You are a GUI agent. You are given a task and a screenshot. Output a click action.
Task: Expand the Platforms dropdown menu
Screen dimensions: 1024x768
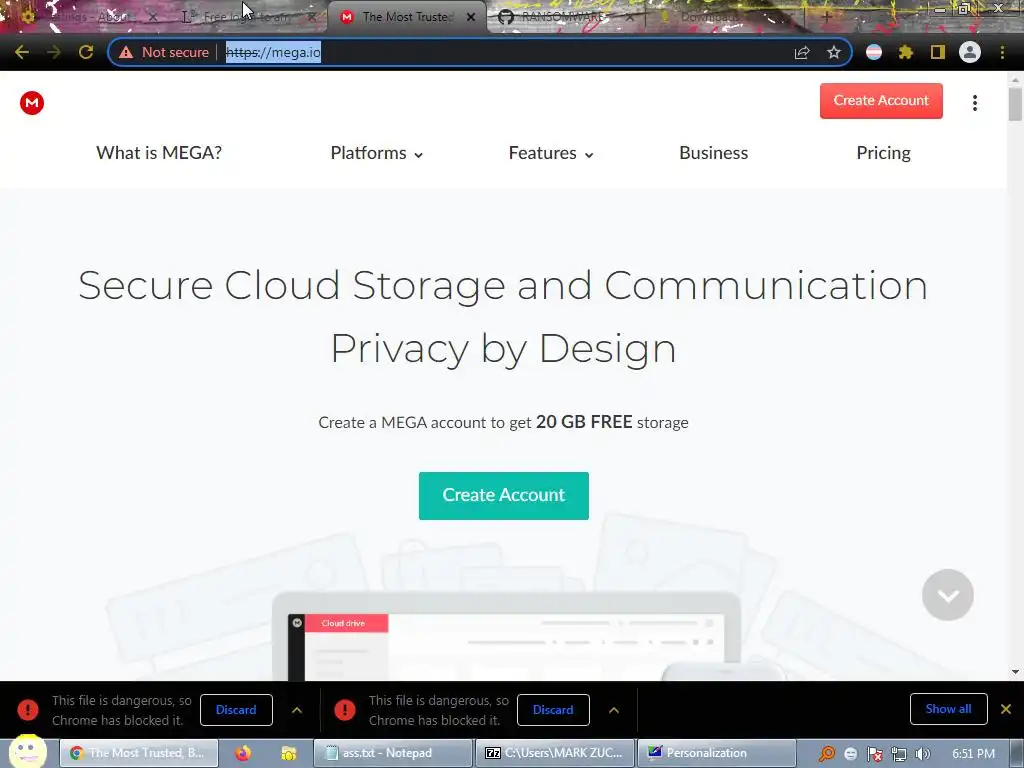[x=377, y=153]
